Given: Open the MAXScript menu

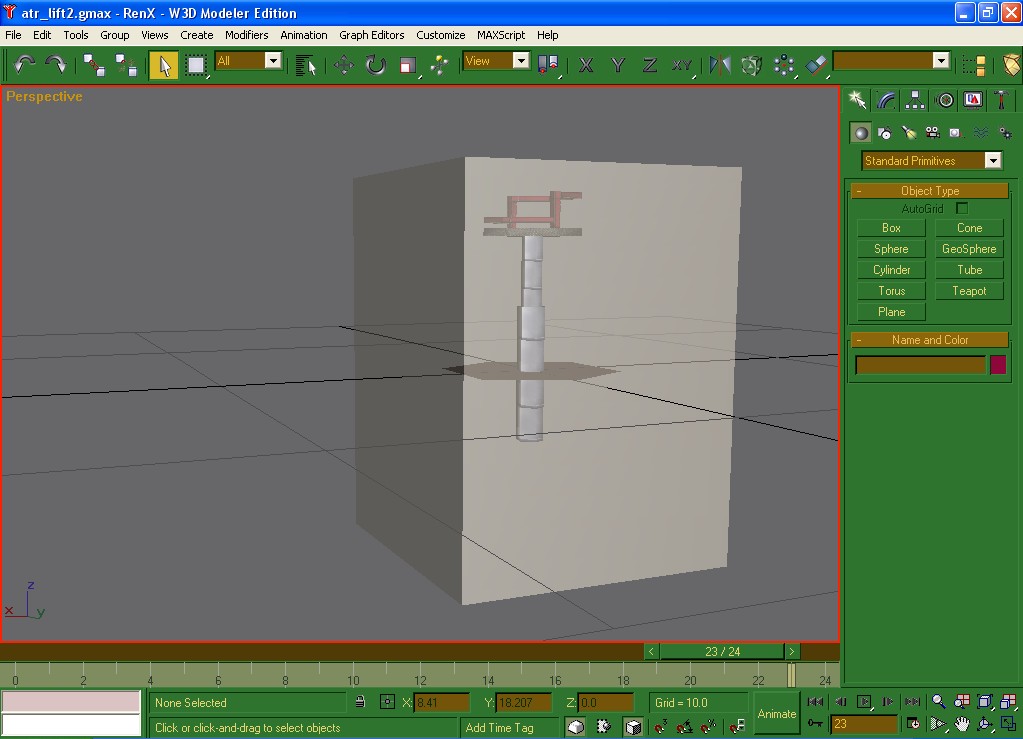Looking at the screenshot, I should pos(501,35).
